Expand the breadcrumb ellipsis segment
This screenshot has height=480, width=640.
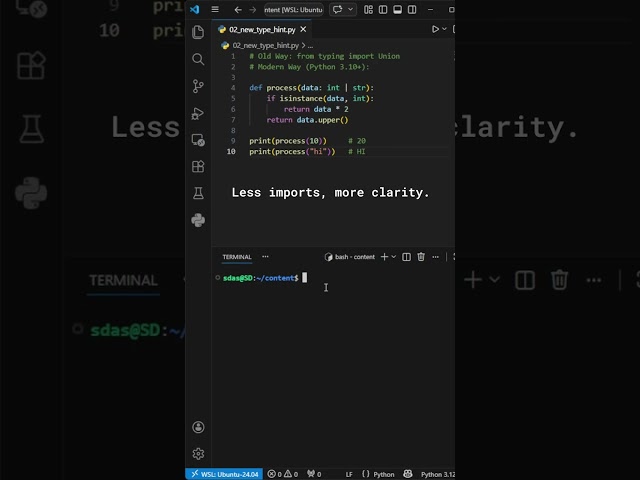pos(310,46)
